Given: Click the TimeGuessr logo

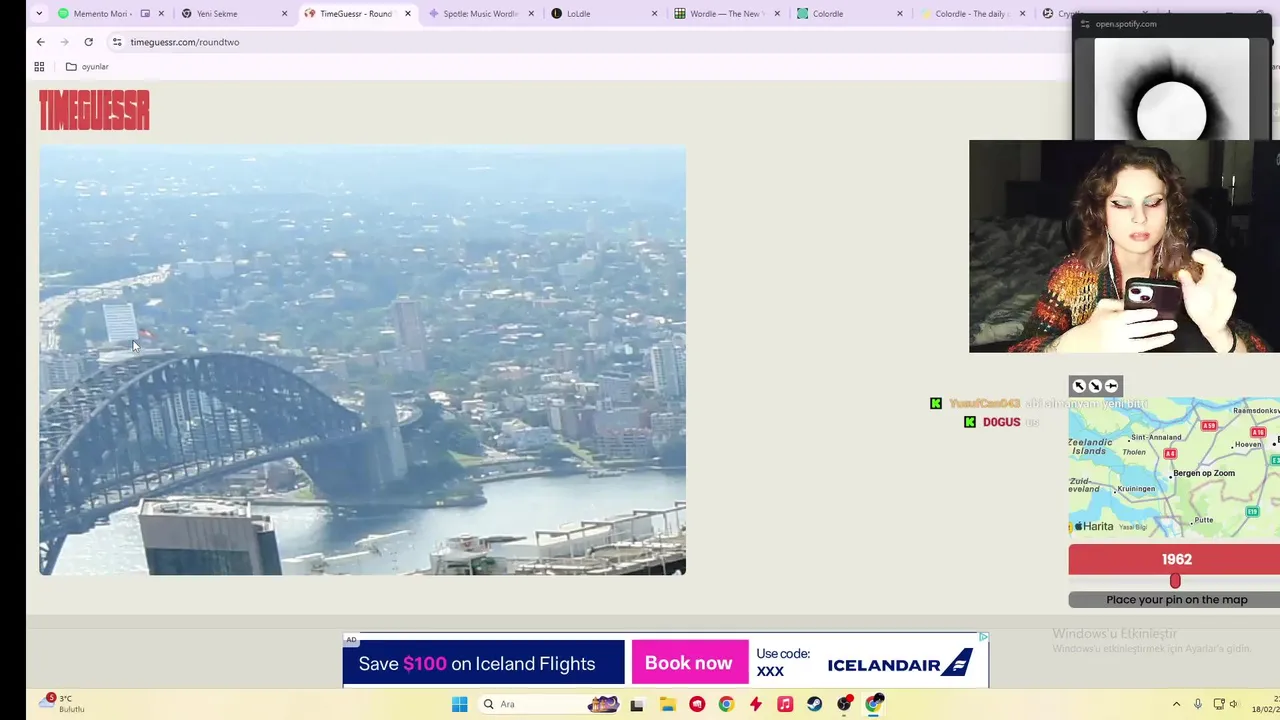Looking at the screenshot, I should click(x=94, y=110).
